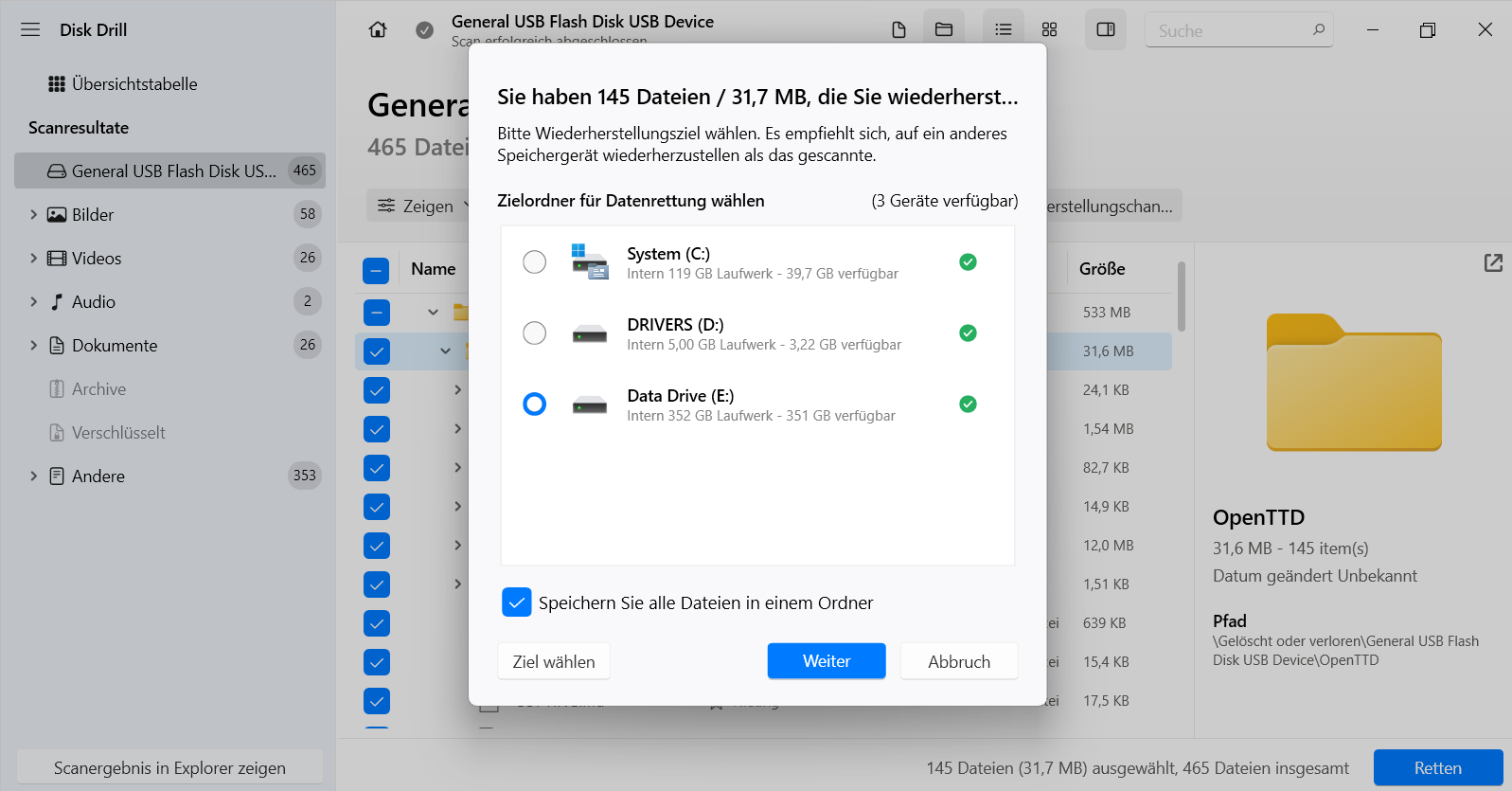Image resolution: width=1512 pixels, height=791 pixels.
Task: Expand the Dokumente category chevron
Action: (33, 346)
